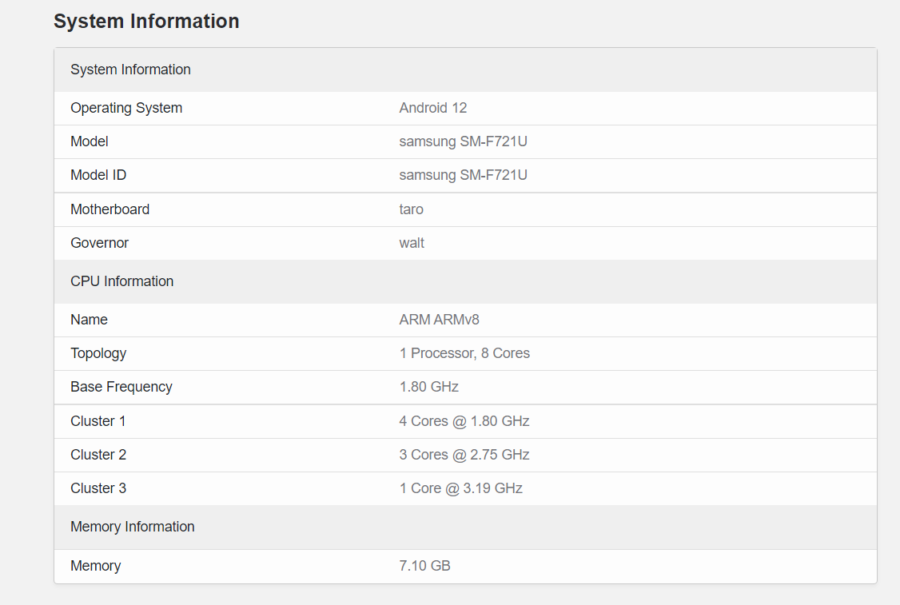Click the Governor row label
The width and height of the screenshot is (900, 605).
pyautogui.click(x=99, y=243)
